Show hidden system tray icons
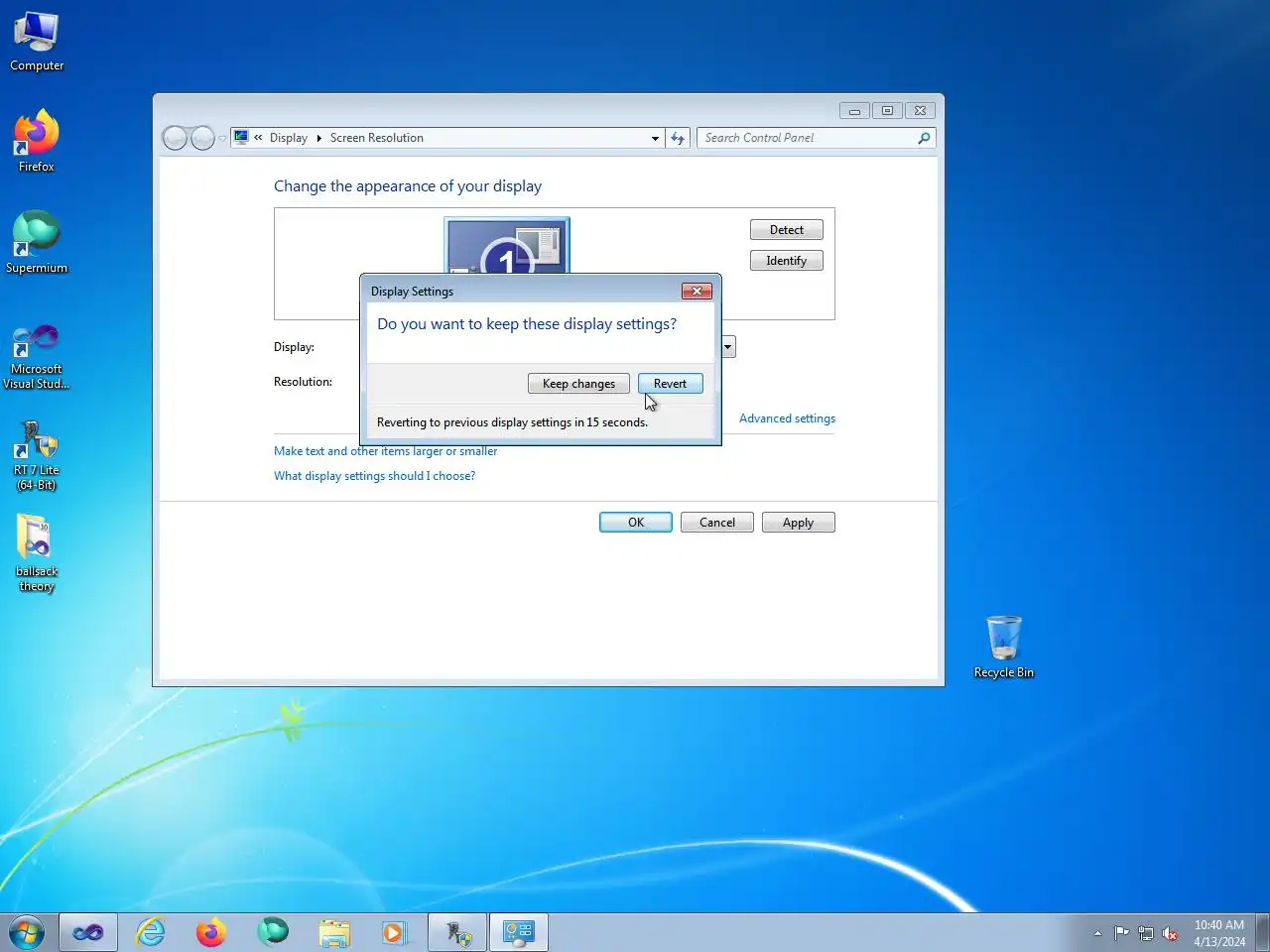This screenshot has width=1270, height=952. tap(1097, 933)
